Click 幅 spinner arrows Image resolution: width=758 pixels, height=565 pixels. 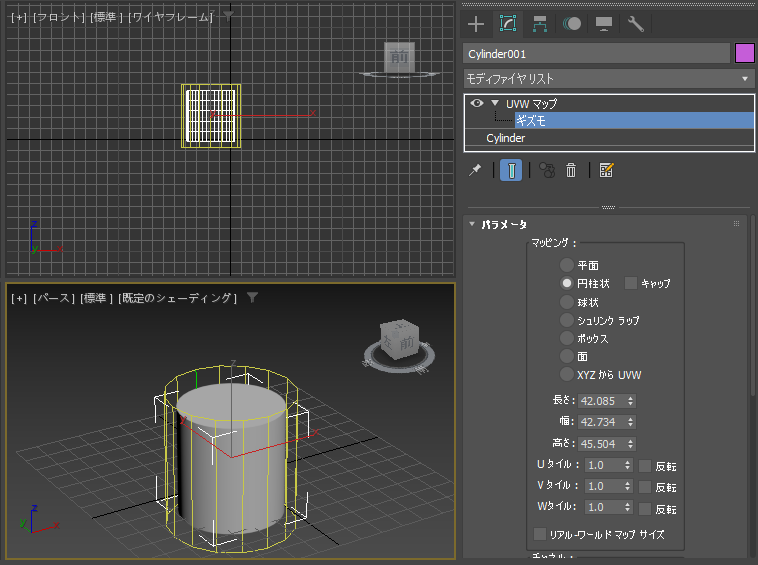[630, 422]
